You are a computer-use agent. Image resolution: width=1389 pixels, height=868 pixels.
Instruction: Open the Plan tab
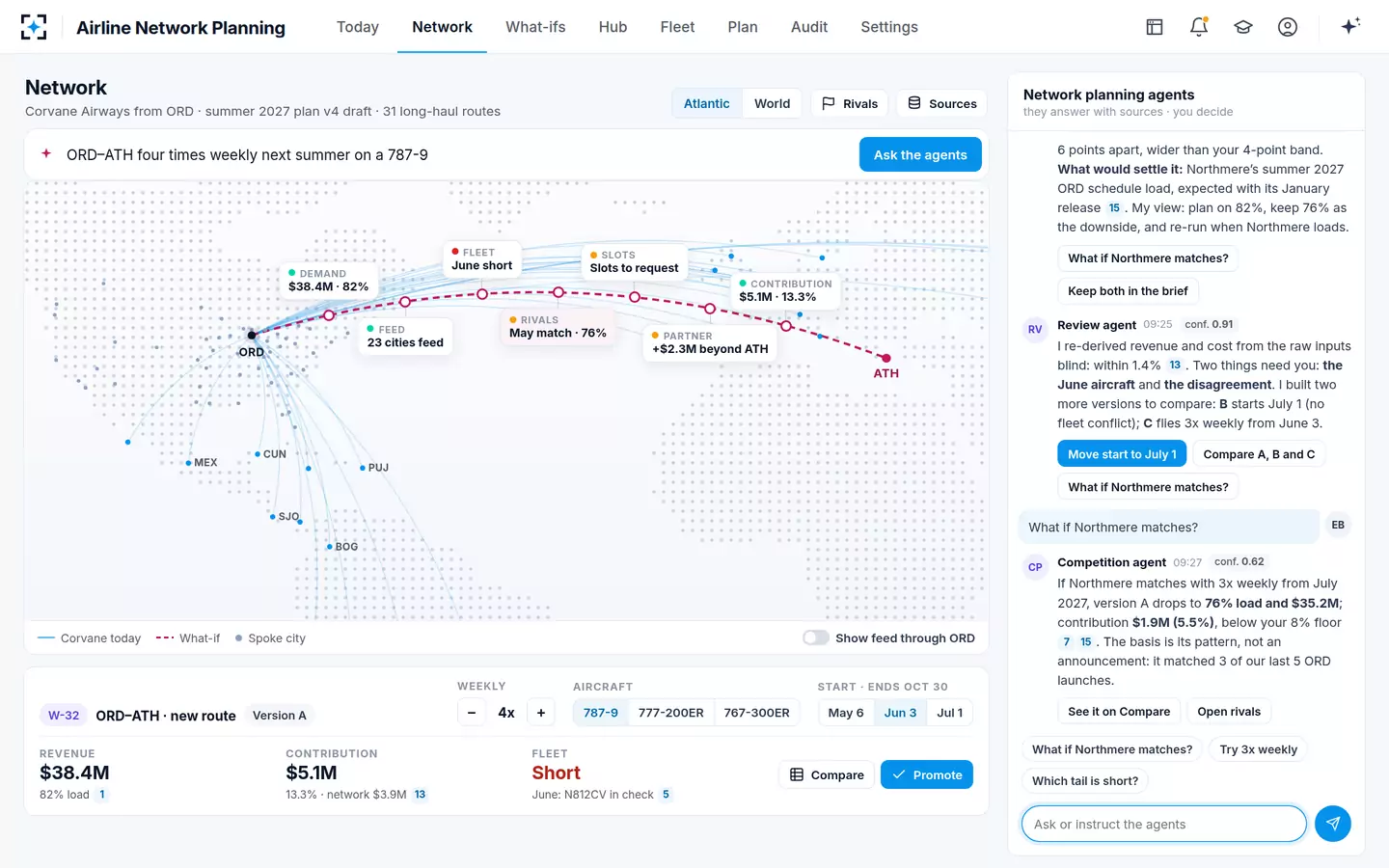click(743, 27)
